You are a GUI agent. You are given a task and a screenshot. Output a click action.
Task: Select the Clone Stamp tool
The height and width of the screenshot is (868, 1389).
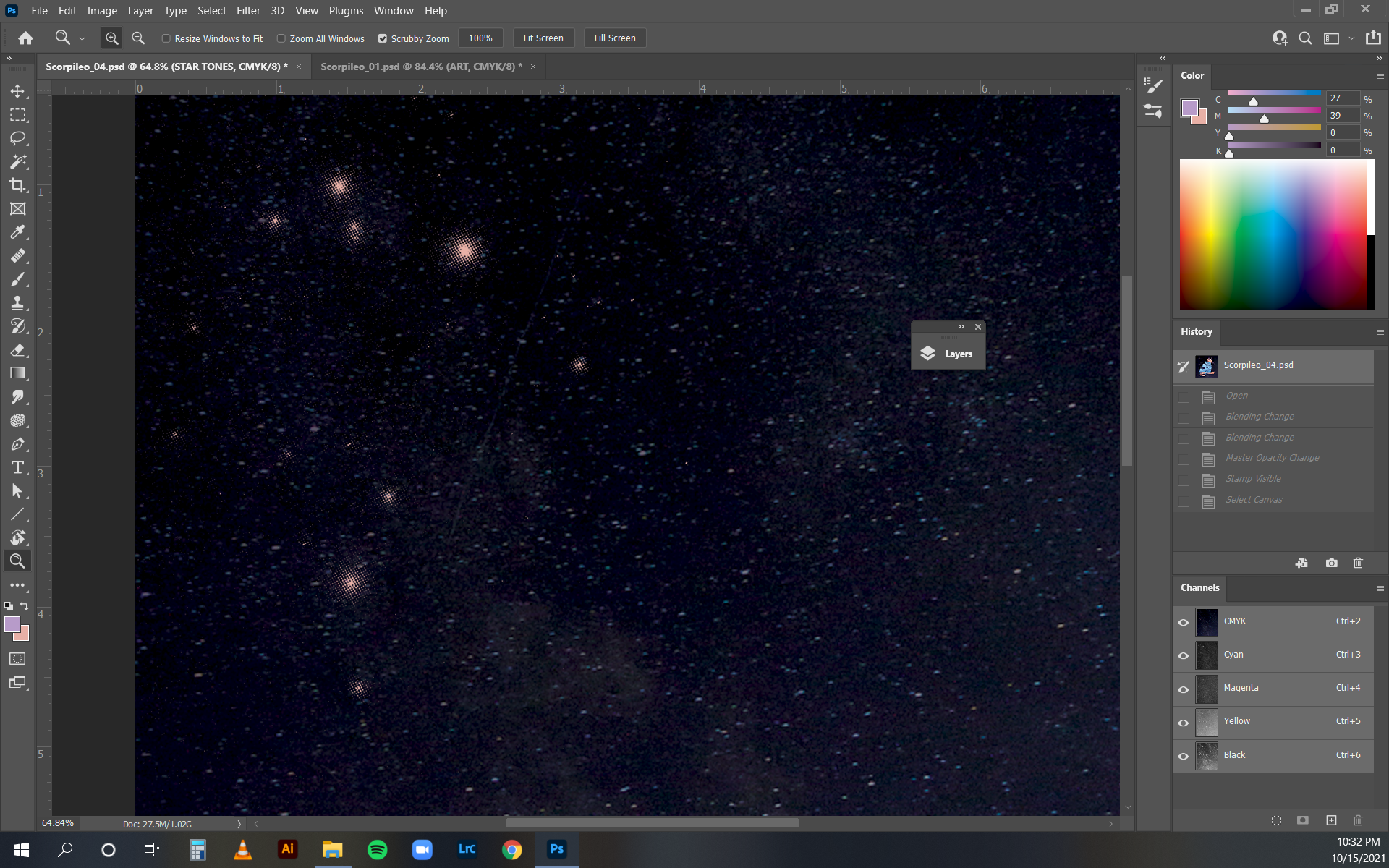[x=17, y=303]
